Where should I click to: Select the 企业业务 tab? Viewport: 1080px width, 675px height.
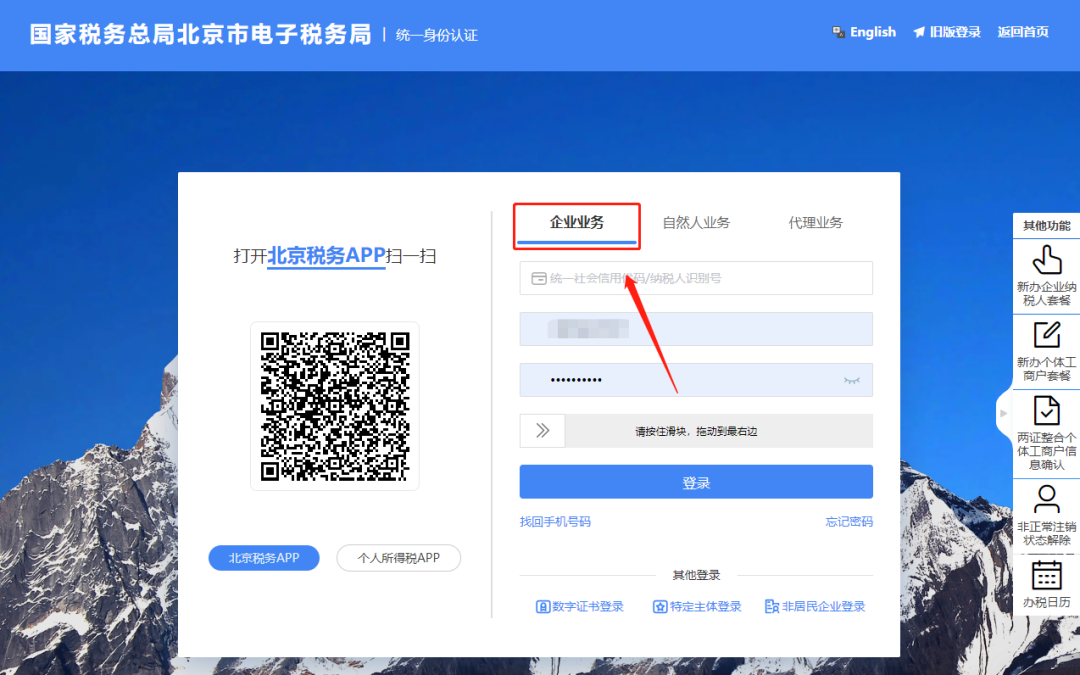coord(577,222)
